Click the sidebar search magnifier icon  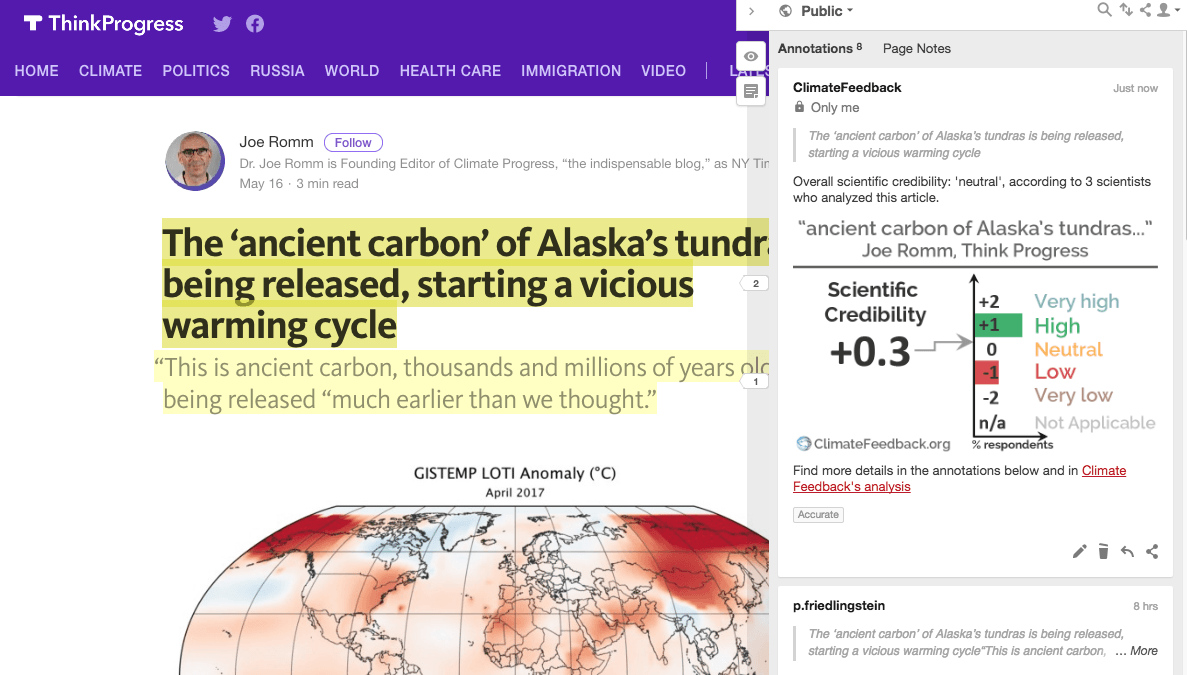pyautogui.click(x=1104, y=10)
